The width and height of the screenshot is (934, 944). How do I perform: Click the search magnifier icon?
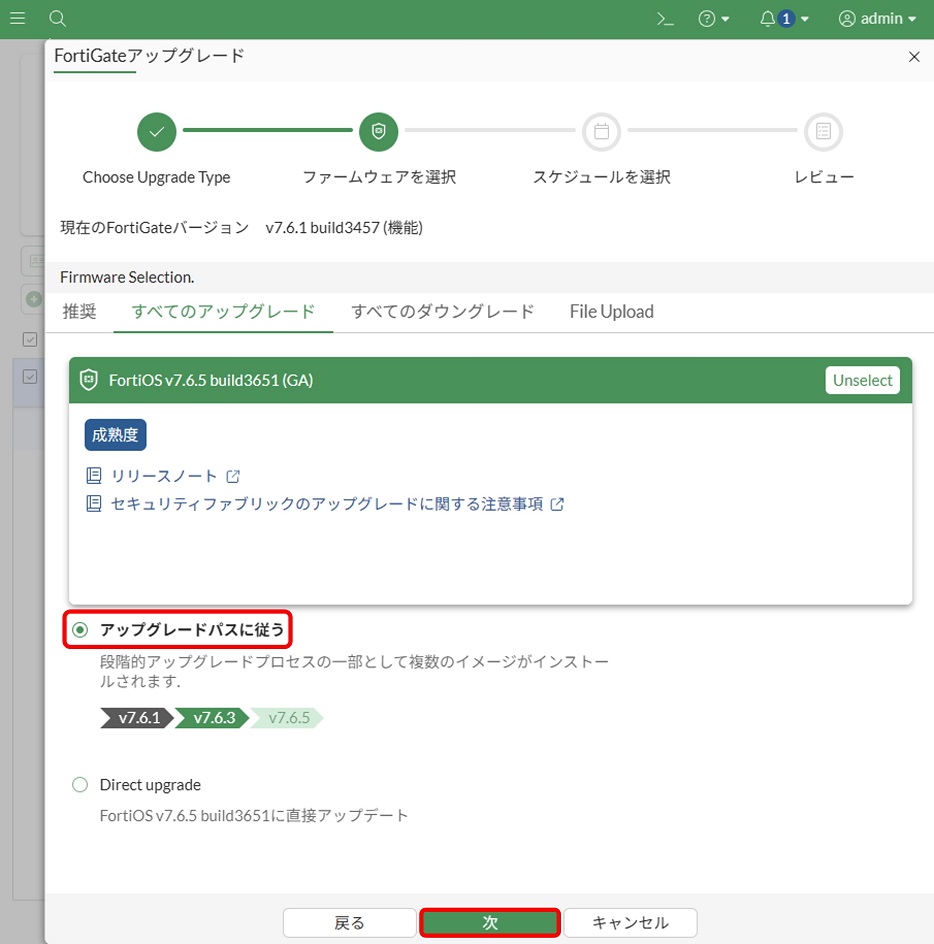click(58, 19)
